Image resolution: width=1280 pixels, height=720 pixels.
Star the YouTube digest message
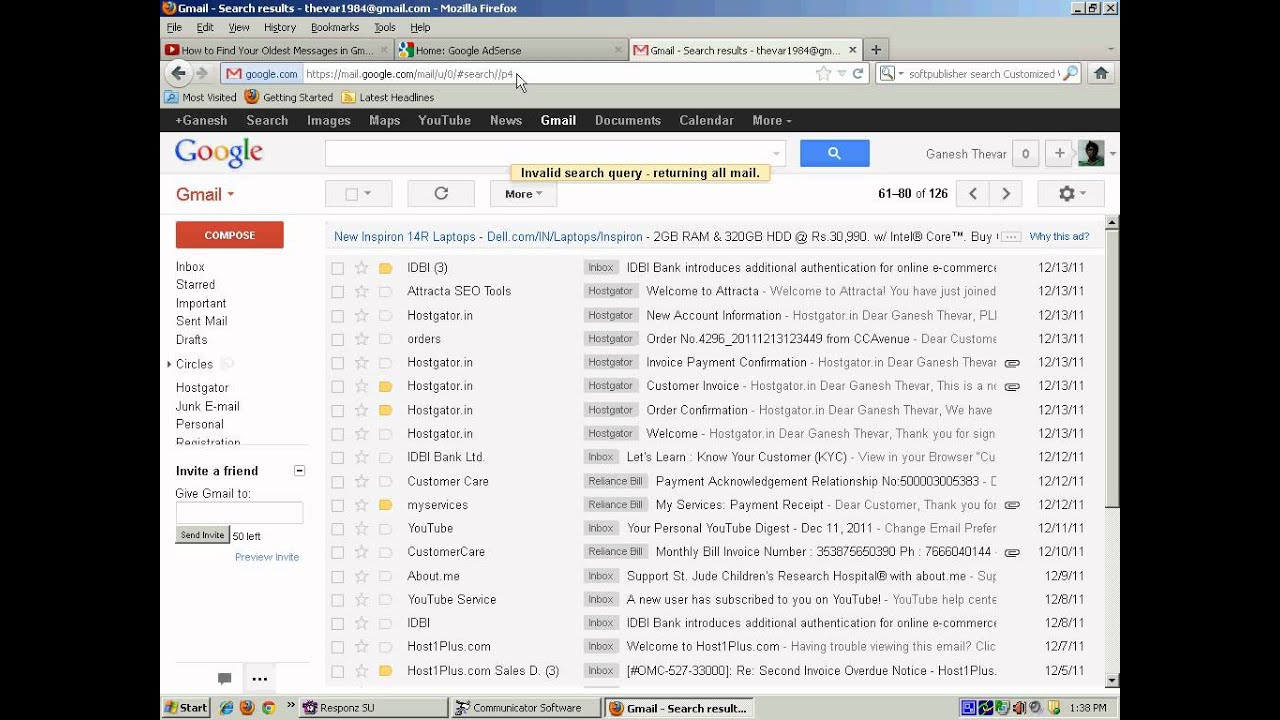(361, 528)
